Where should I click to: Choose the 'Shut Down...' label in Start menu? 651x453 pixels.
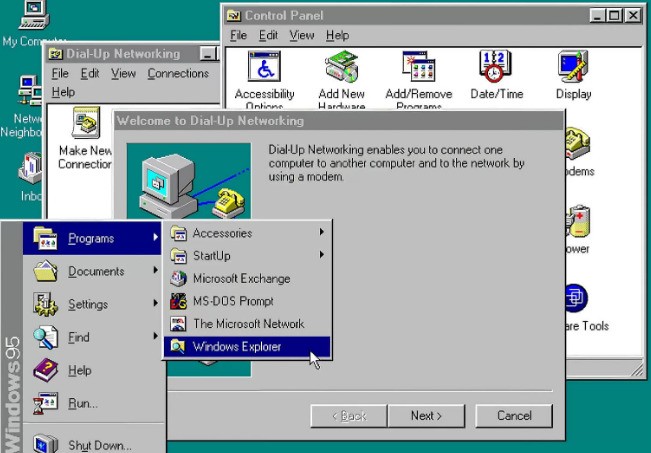100,446
